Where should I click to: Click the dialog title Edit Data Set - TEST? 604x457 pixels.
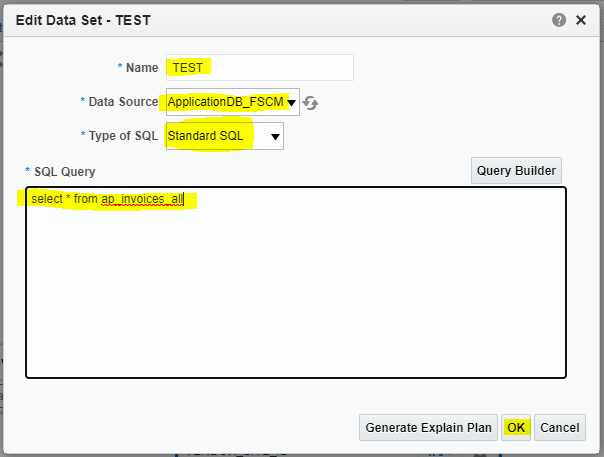click(x=83, y=20)
